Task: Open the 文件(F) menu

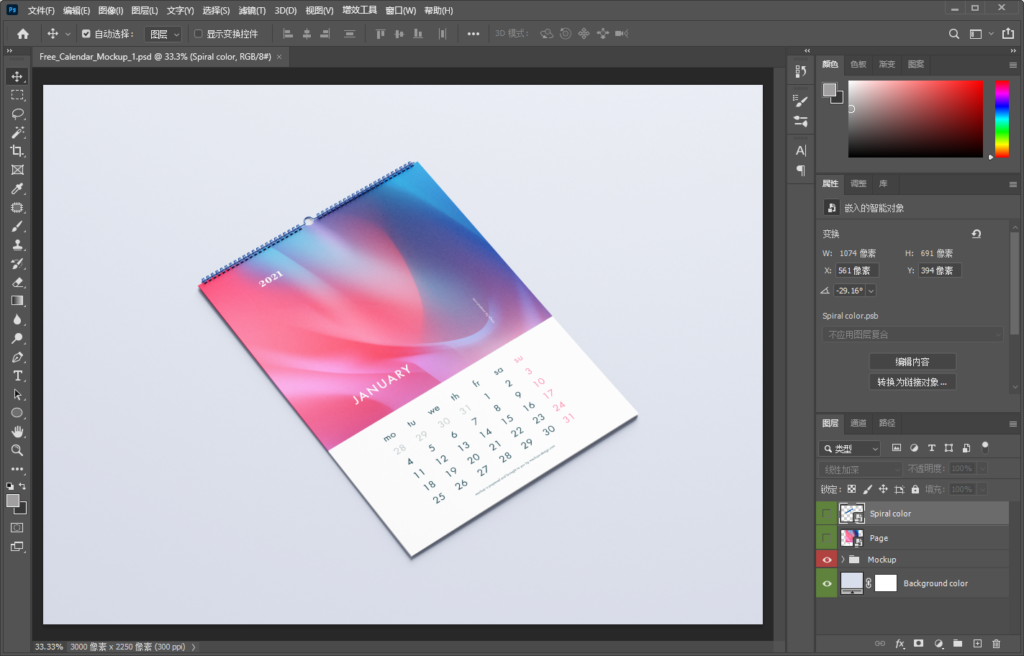Action: pyautogui.click(x=41, y=10)
